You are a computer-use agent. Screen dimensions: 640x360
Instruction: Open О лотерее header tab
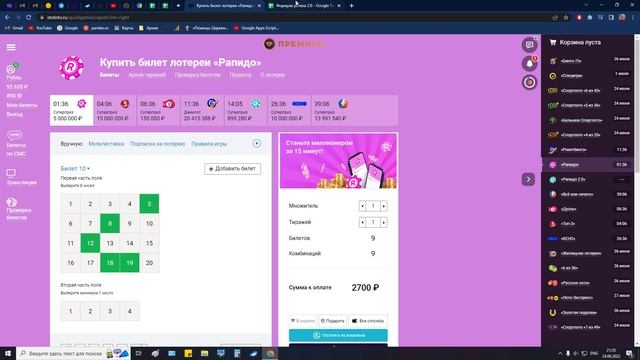[272, 75]
